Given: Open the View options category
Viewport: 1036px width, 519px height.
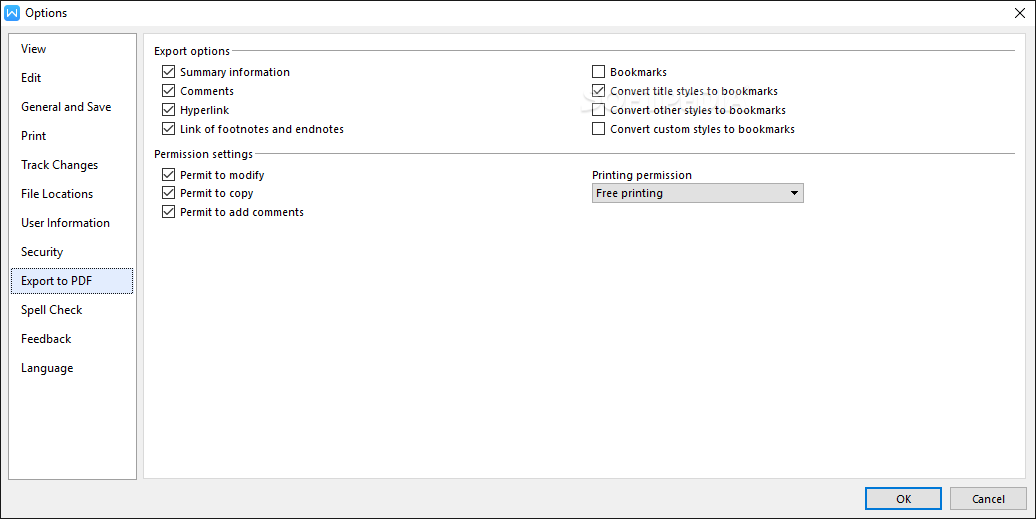Looking at the screenshot, I should 71,49.
